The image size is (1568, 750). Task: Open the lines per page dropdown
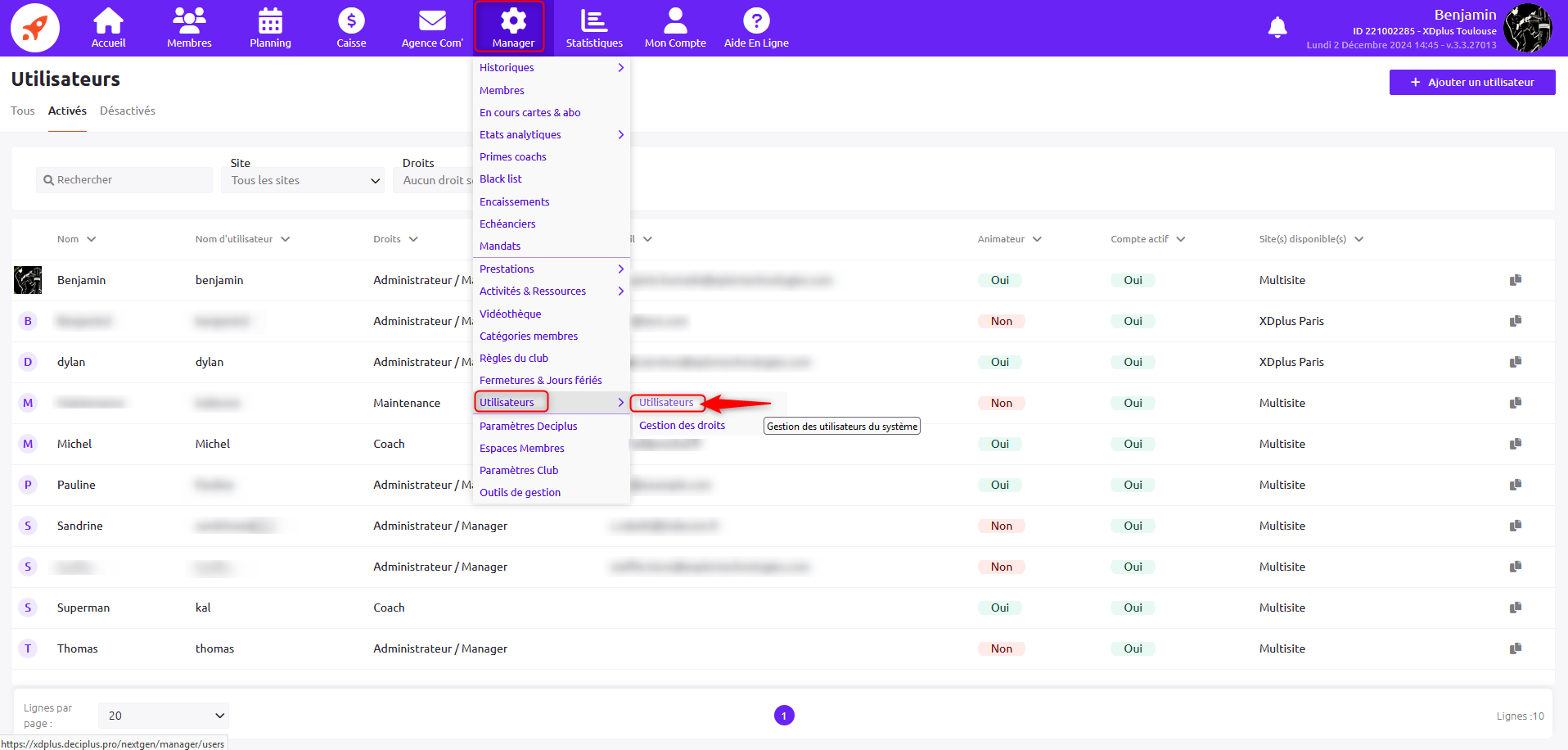click(164, 716)
